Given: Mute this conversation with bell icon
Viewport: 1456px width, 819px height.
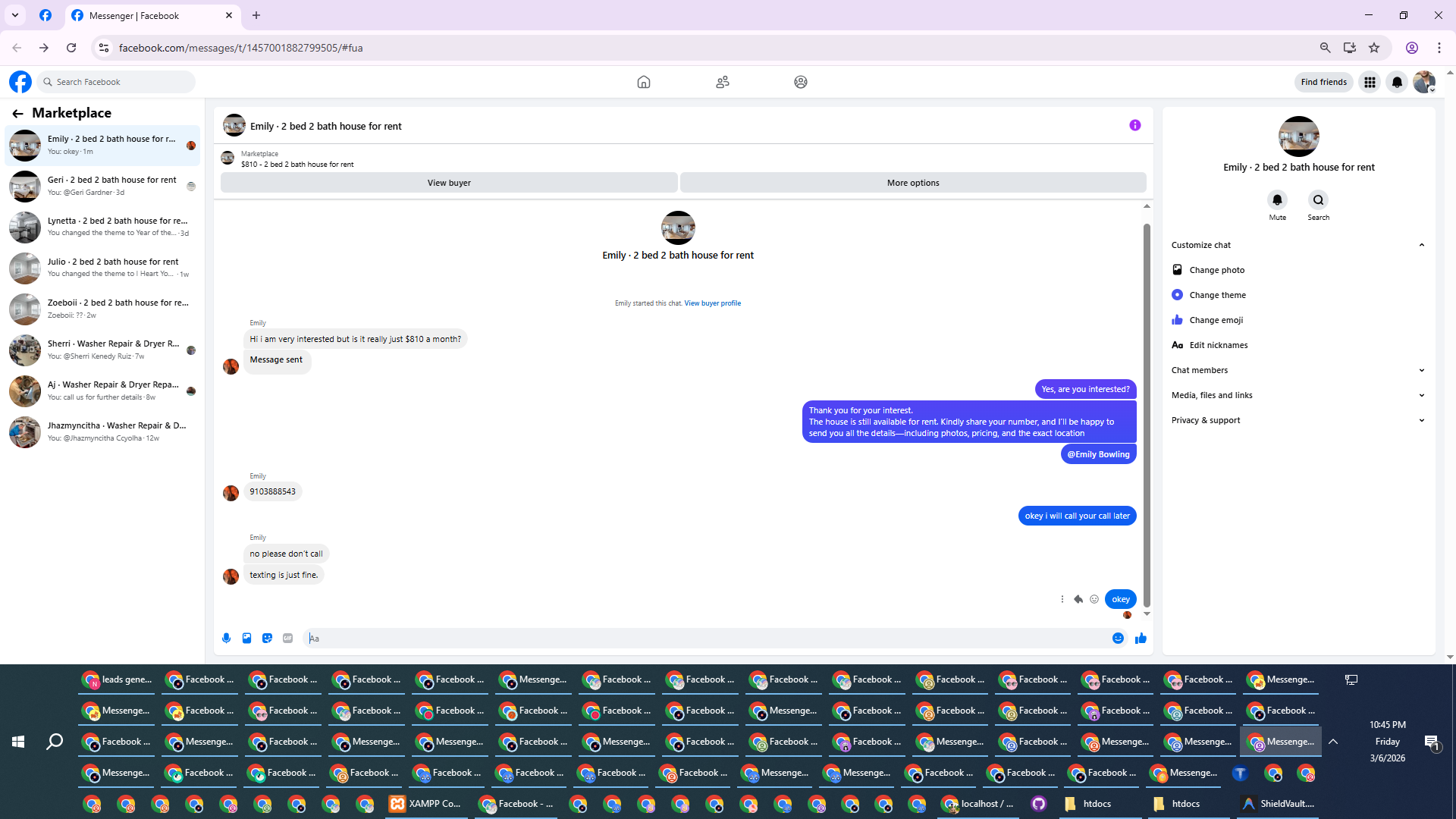Looking at the screenshot, I should pyautogui.click(x=1277, y=200).
